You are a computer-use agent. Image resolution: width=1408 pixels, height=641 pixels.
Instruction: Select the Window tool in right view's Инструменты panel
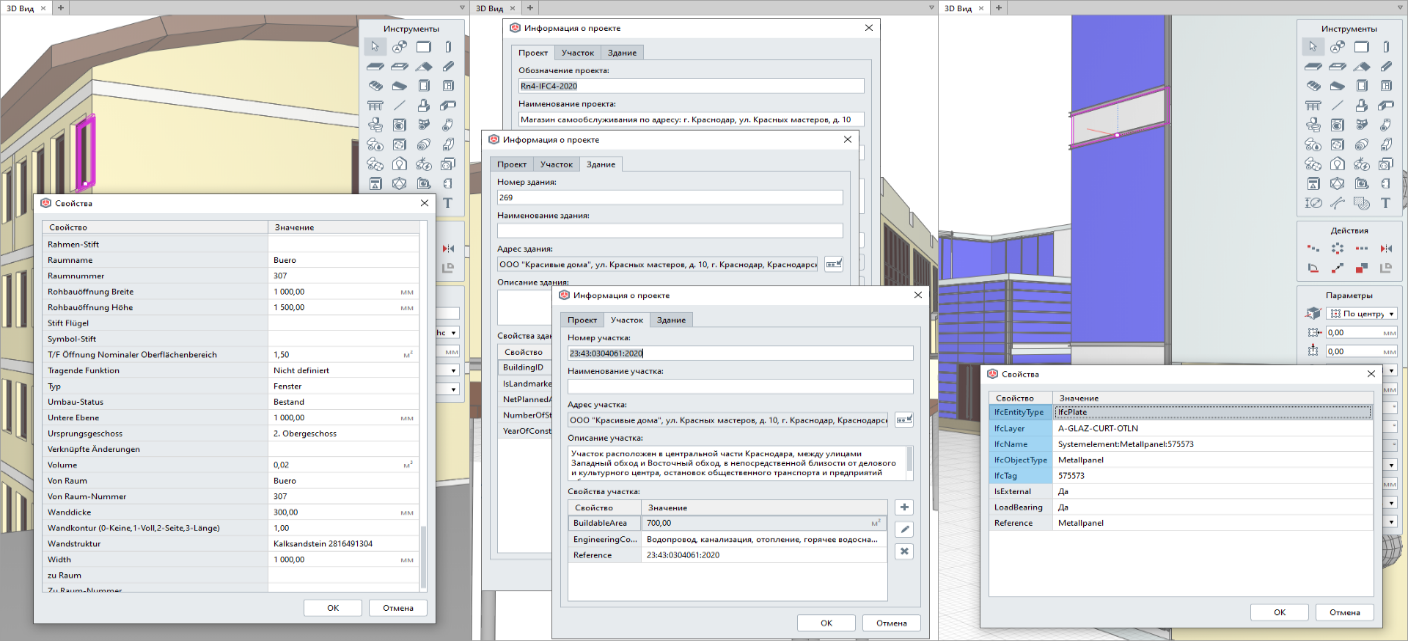(x=1387, y=86)
